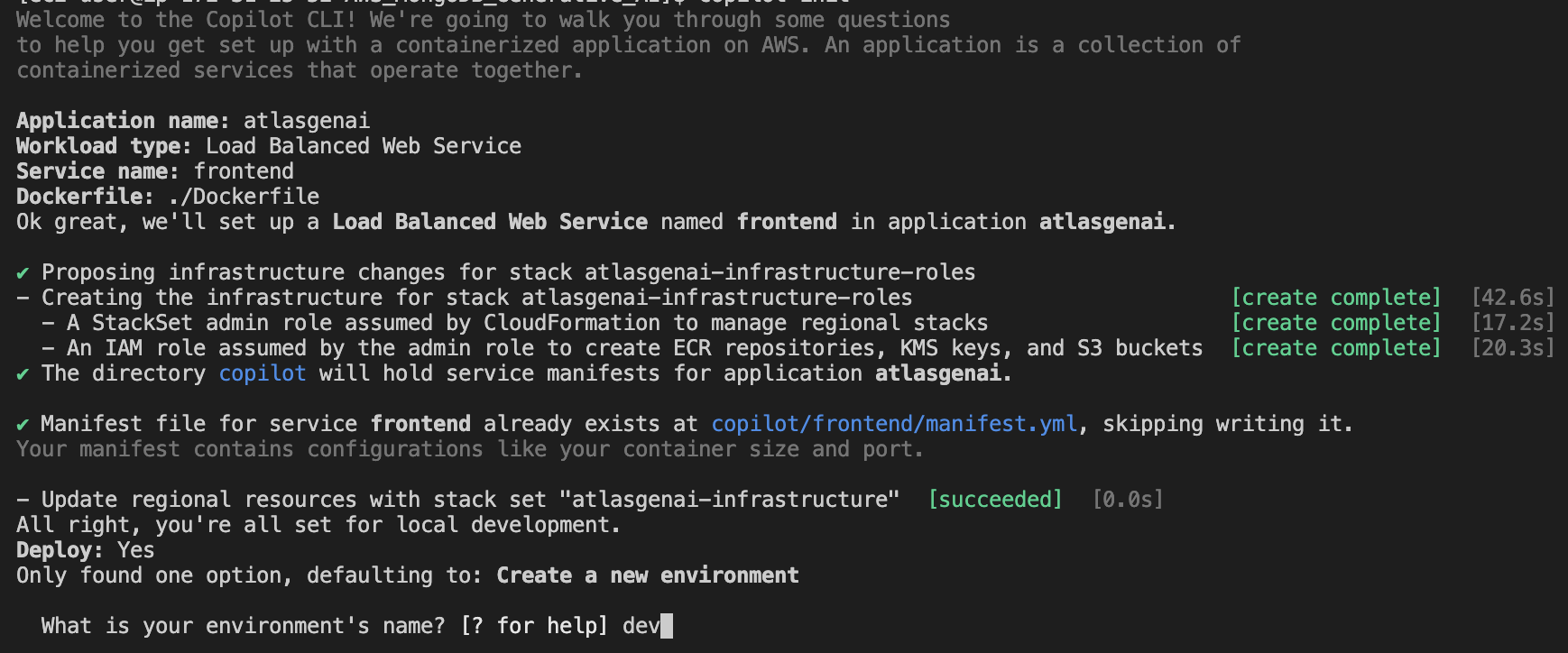Click '[create complete]' on the StackSet admin role line

1336,323
